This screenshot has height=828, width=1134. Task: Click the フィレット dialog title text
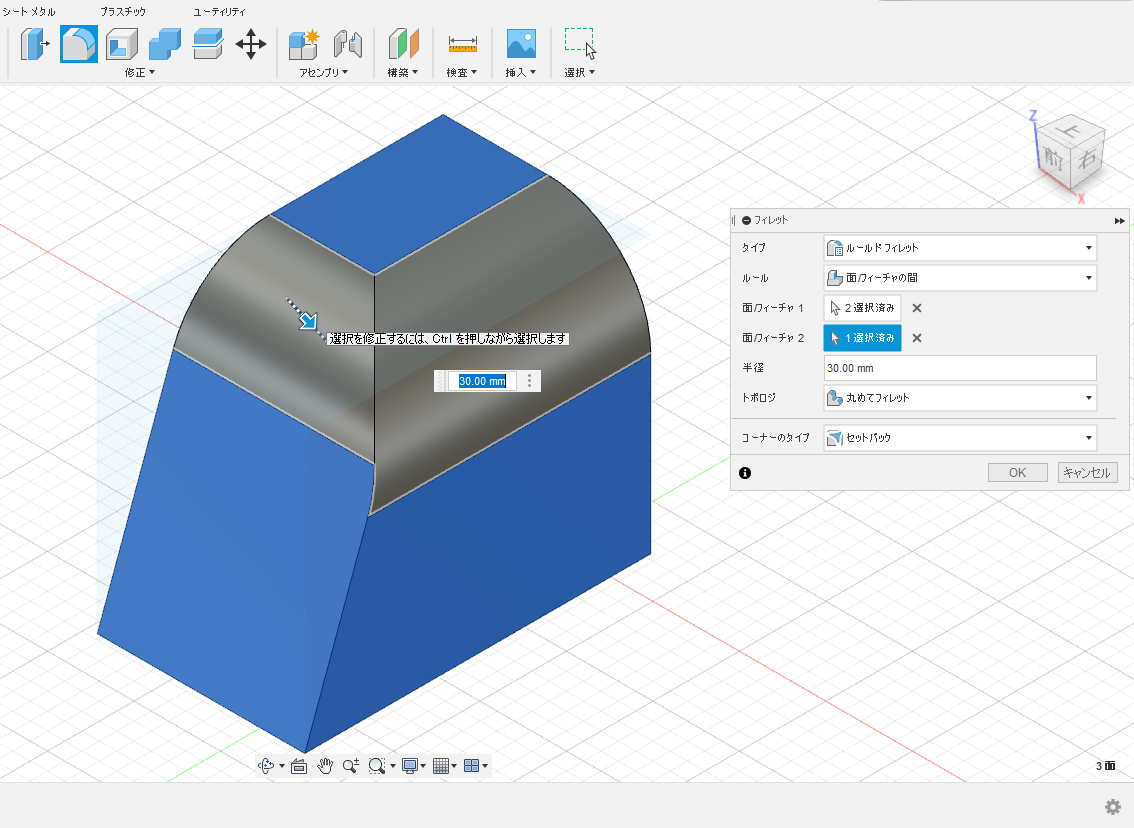click(x=771, y=221)
